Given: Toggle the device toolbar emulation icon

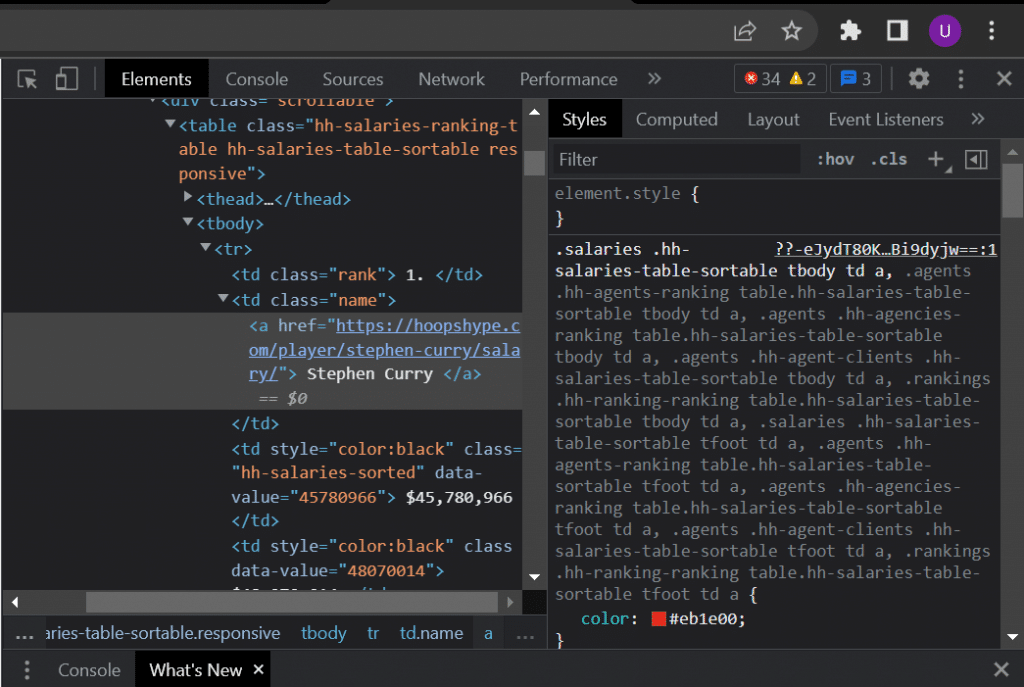Looking at the screenshot, I should point(66,78).
